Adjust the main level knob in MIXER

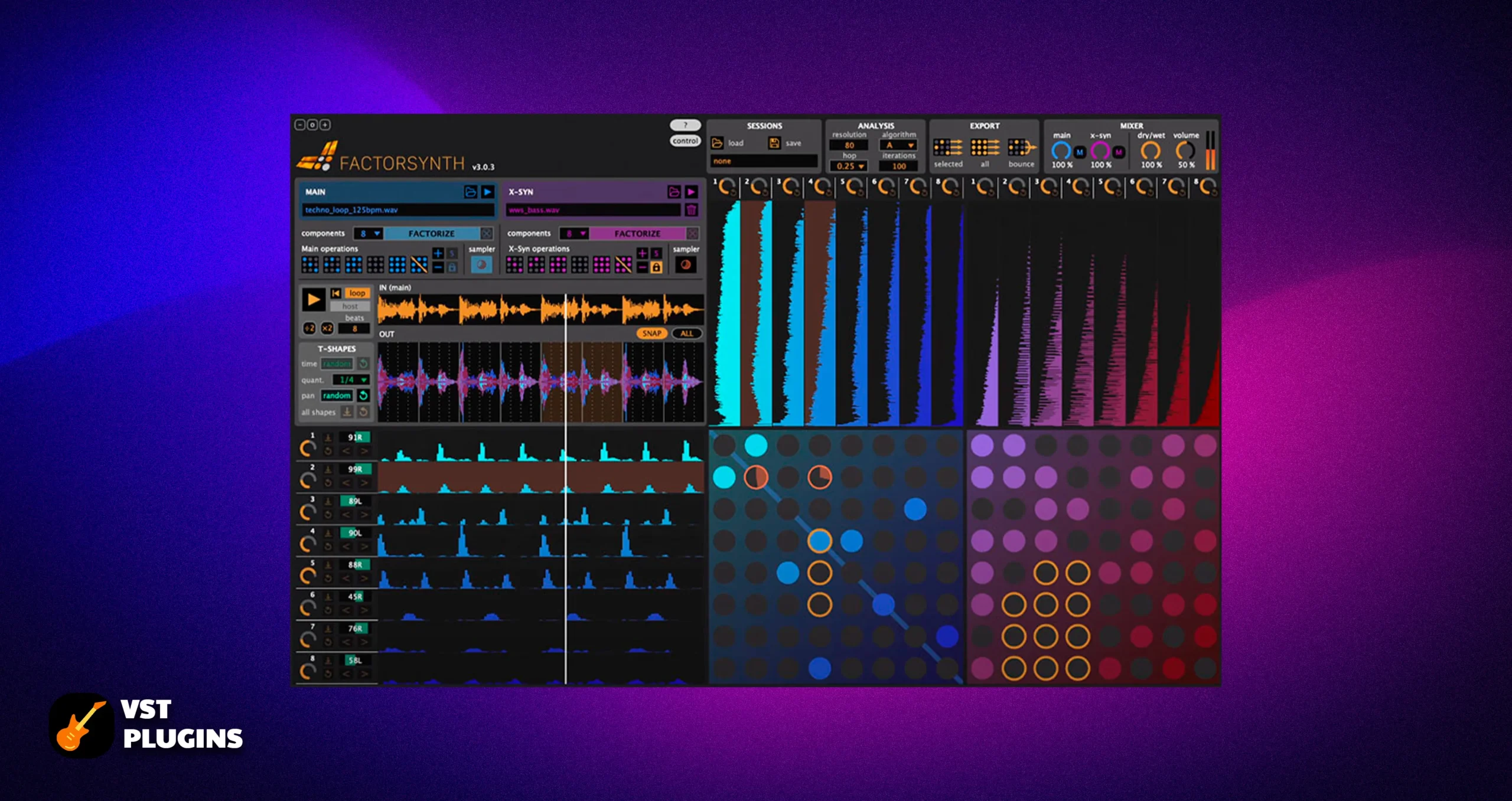click(x=1061, y=151)
